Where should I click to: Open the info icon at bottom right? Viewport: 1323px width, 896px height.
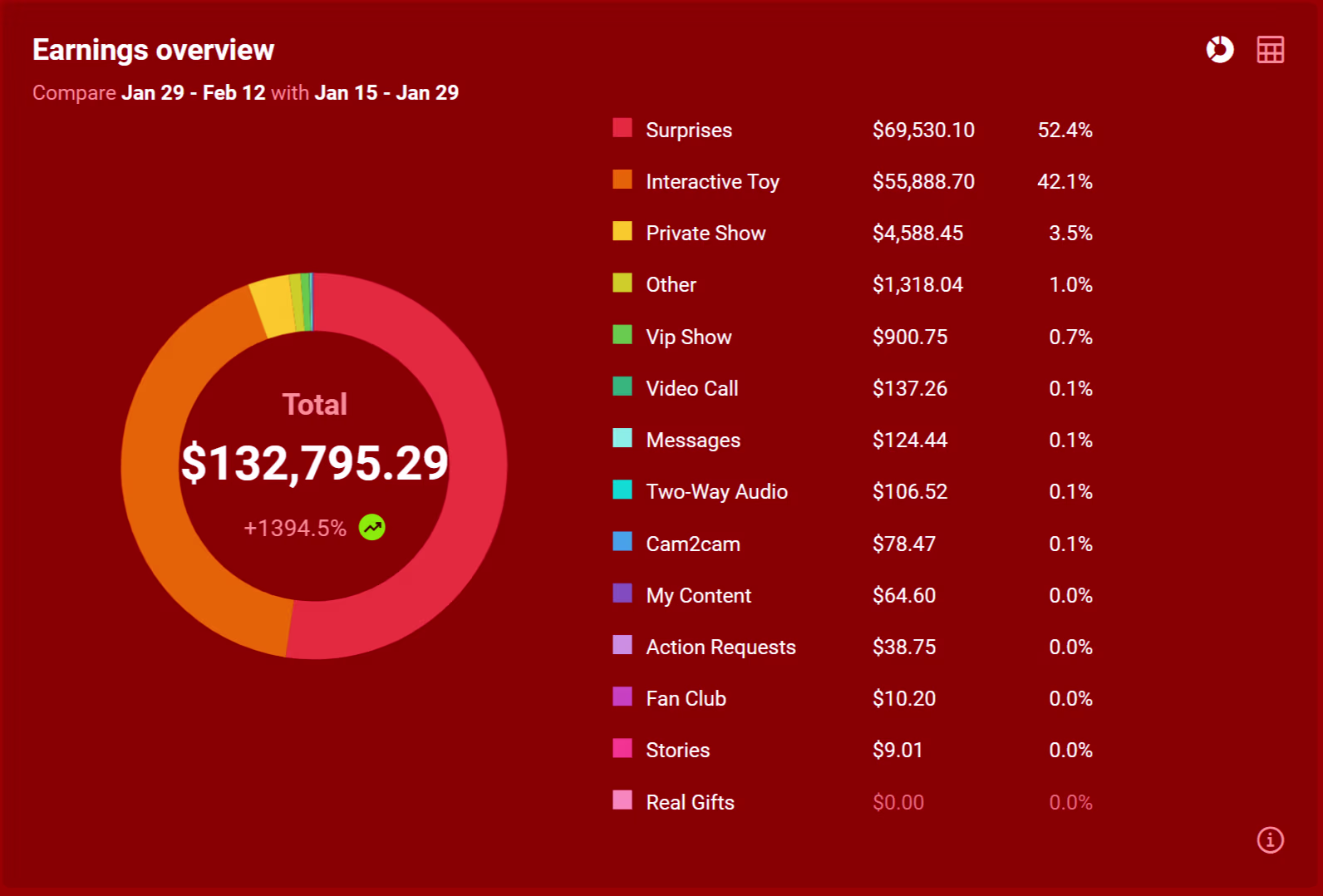[x=1270, y=839]
